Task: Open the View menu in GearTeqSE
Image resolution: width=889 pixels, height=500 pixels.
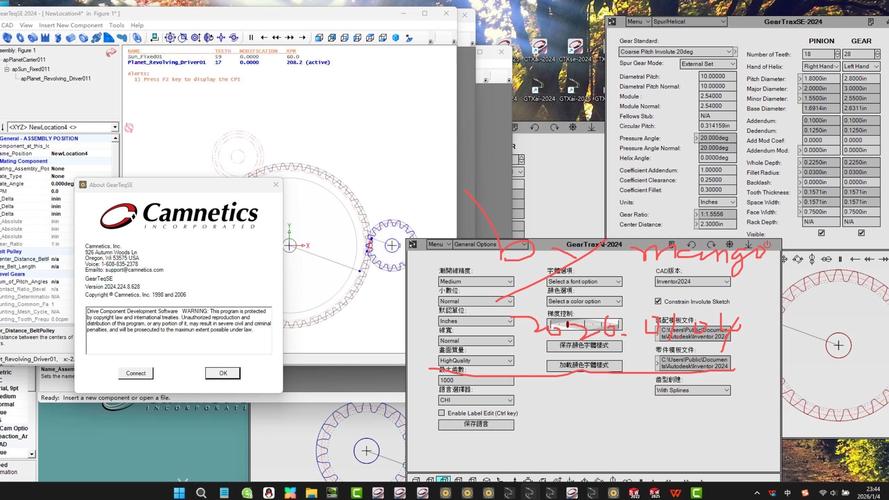Action: pyautogui.click(x=26, y=26)
